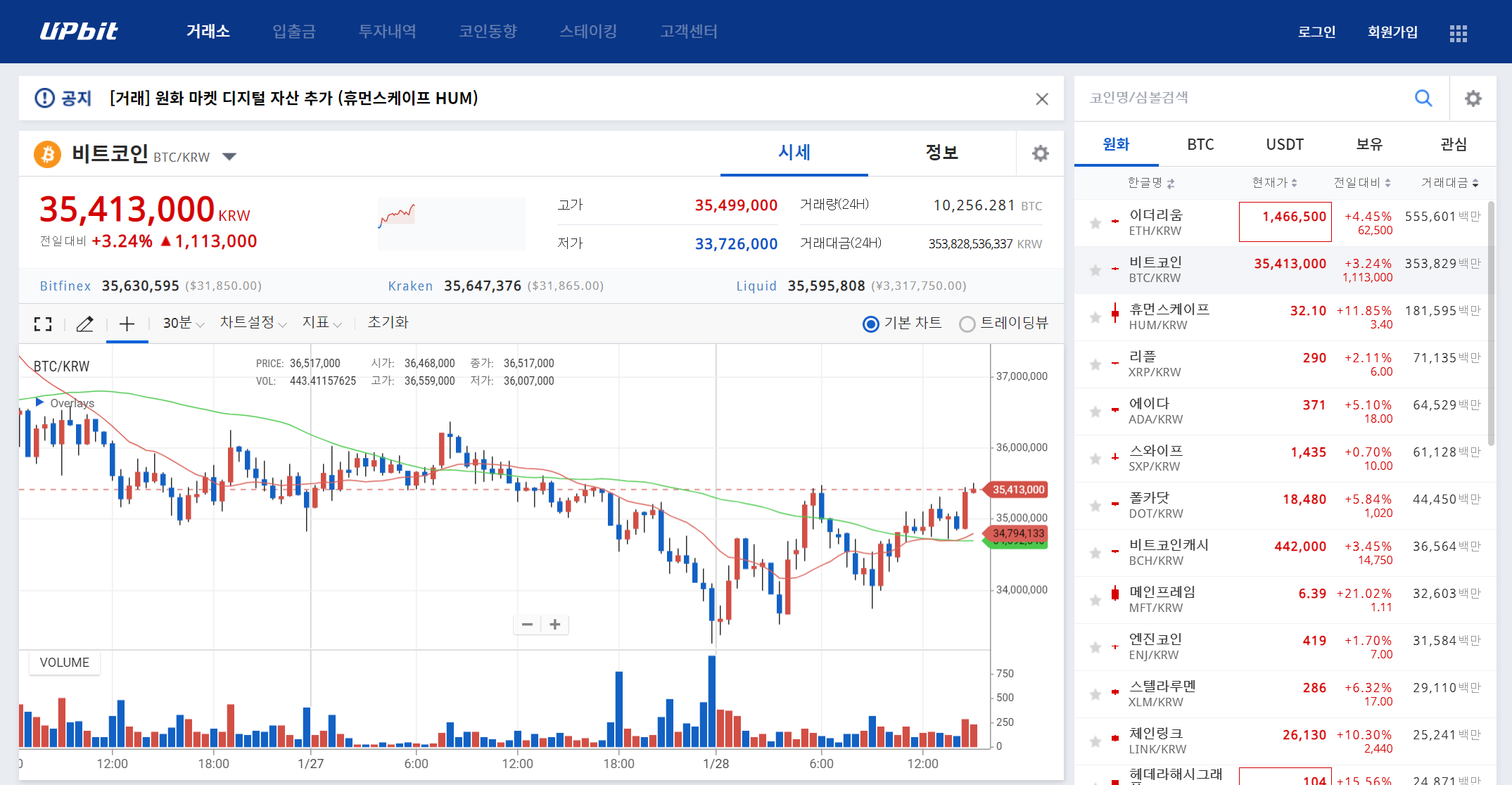Sort coin list by current price
The height and width of the screenshot is (785, 1512).
[1274, 183]
